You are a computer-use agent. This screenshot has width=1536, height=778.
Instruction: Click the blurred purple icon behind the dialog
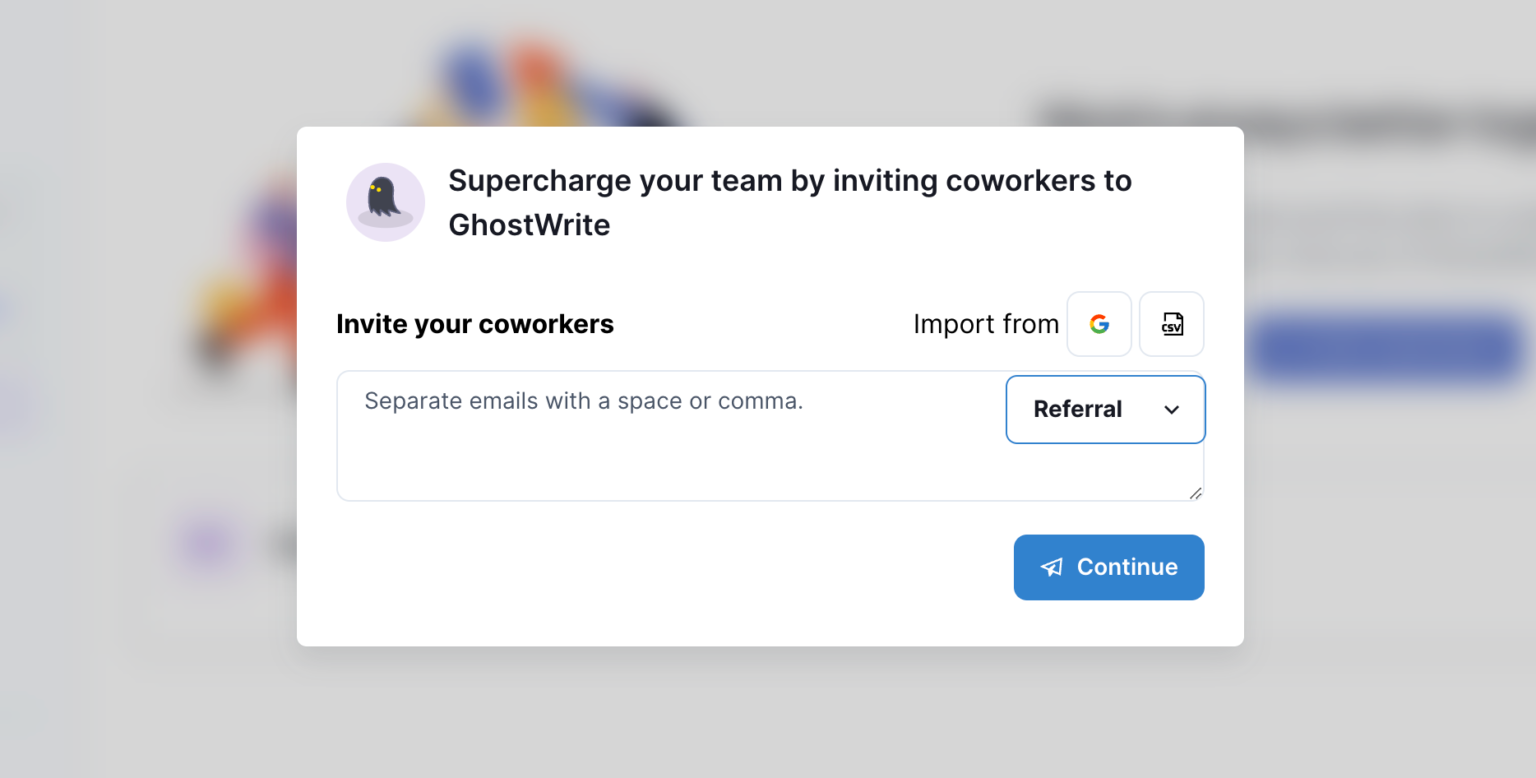[207, 544]
